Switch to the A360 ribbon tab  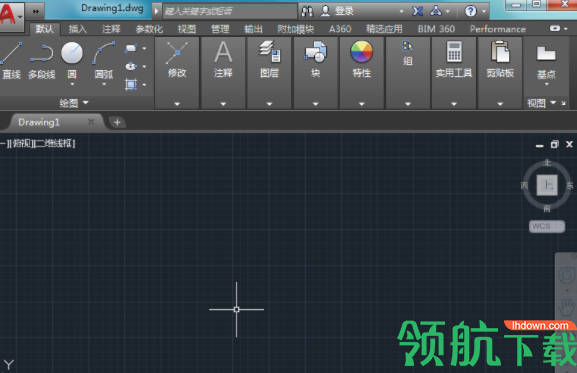coord(340,29)
